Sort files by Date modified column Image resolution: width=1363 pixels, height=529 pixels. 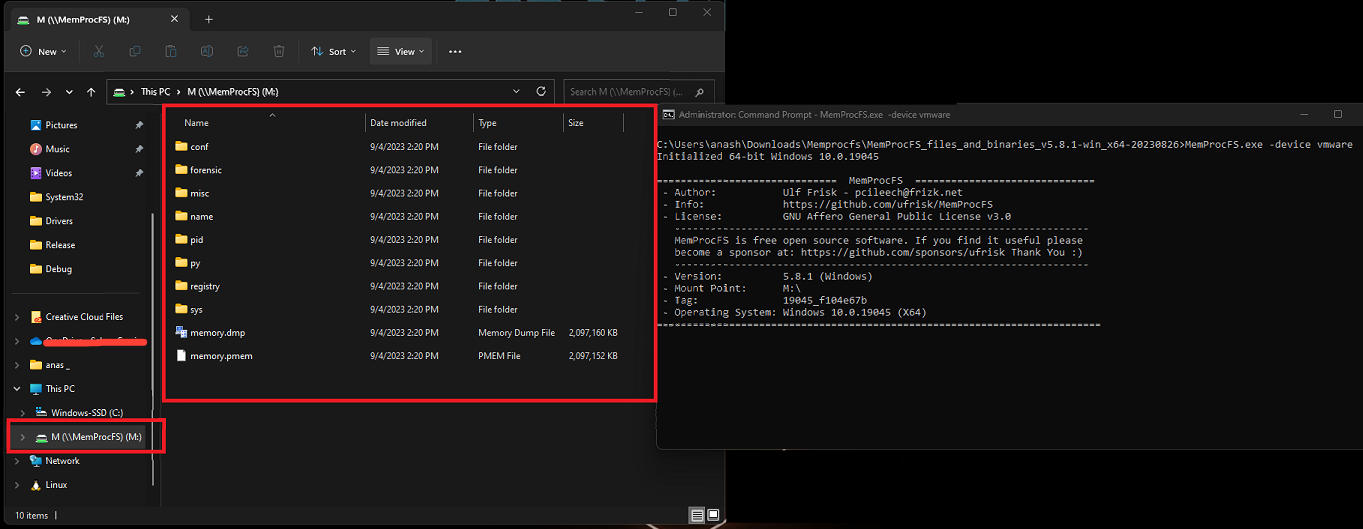(x=398, y=123)
